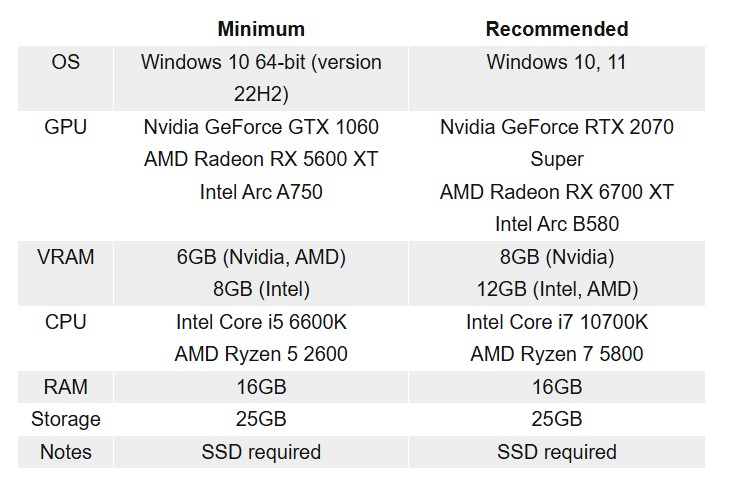Click the Storage row label
Screen dimensions: 732x503
tap(65, 419)
